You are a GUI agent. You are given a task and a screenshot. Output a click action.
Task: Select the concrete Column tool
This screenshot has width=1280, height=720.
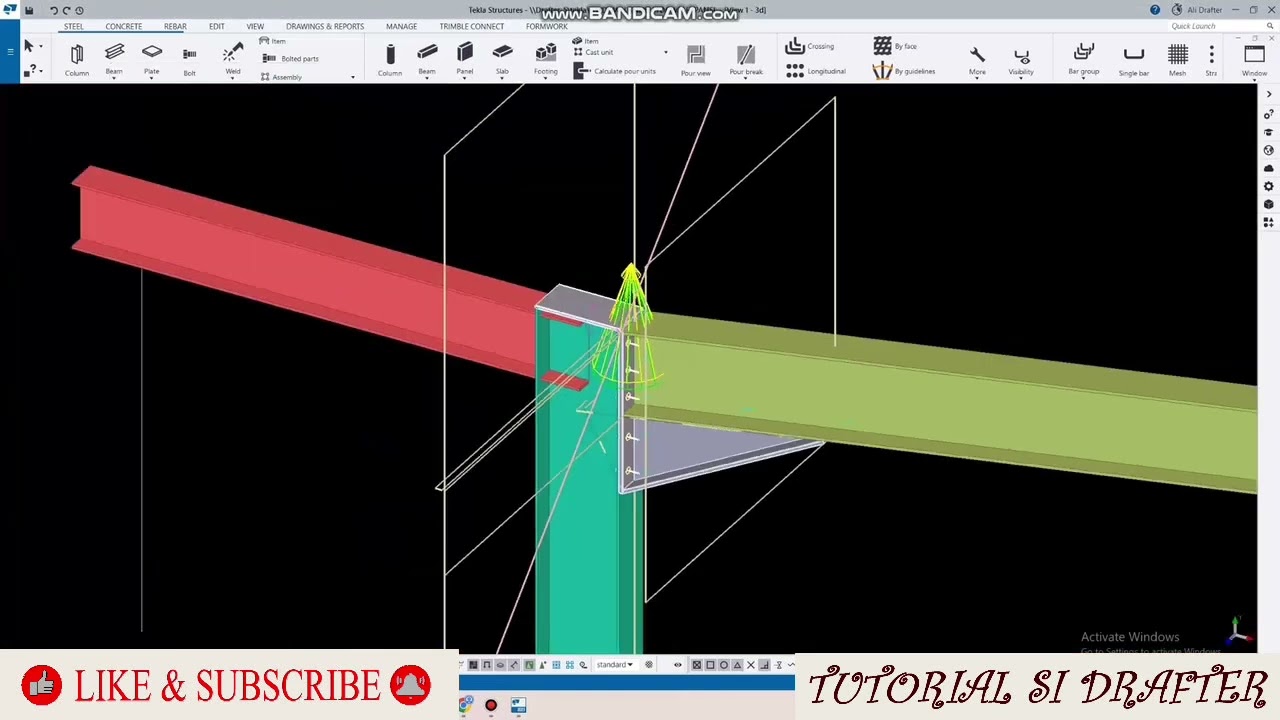390,59
